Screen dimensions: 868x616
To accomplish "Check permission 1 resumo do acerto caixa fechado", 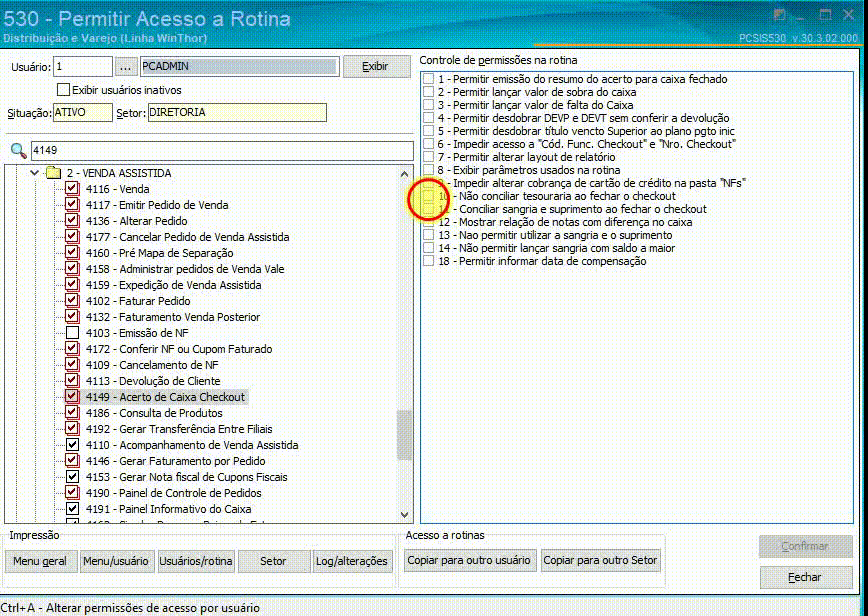I will coord(428,79).
